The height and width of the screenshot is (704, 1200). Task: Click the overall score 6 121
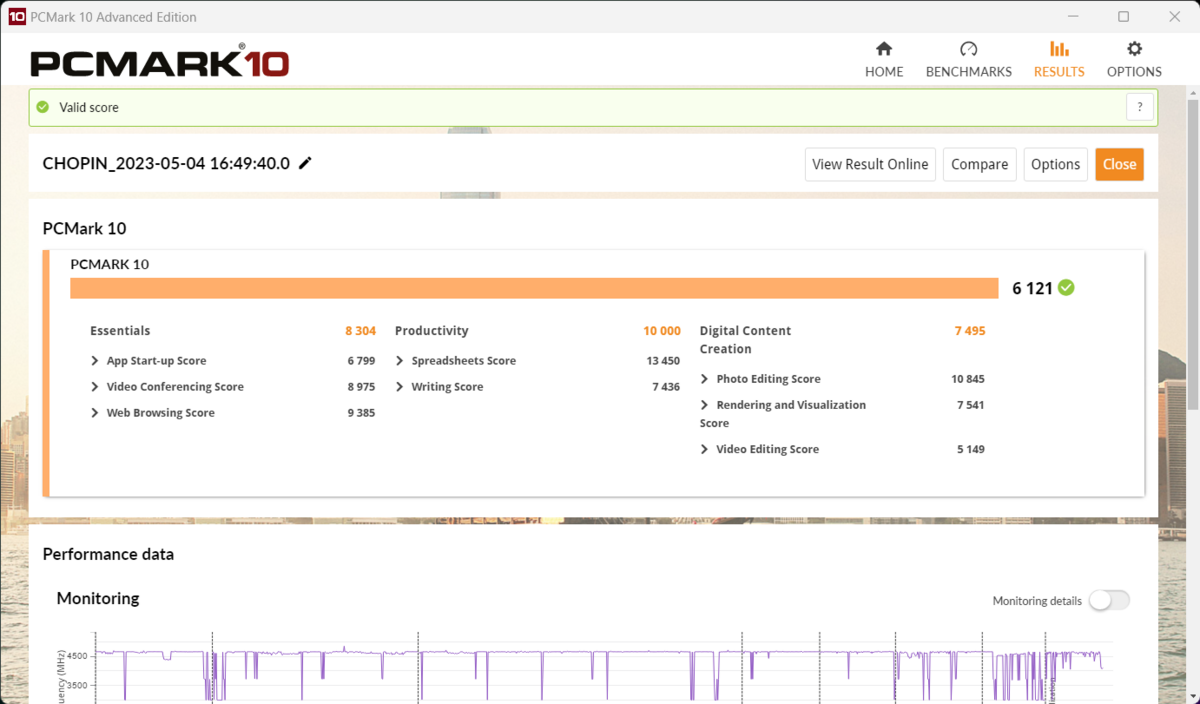coord(1032,288)
